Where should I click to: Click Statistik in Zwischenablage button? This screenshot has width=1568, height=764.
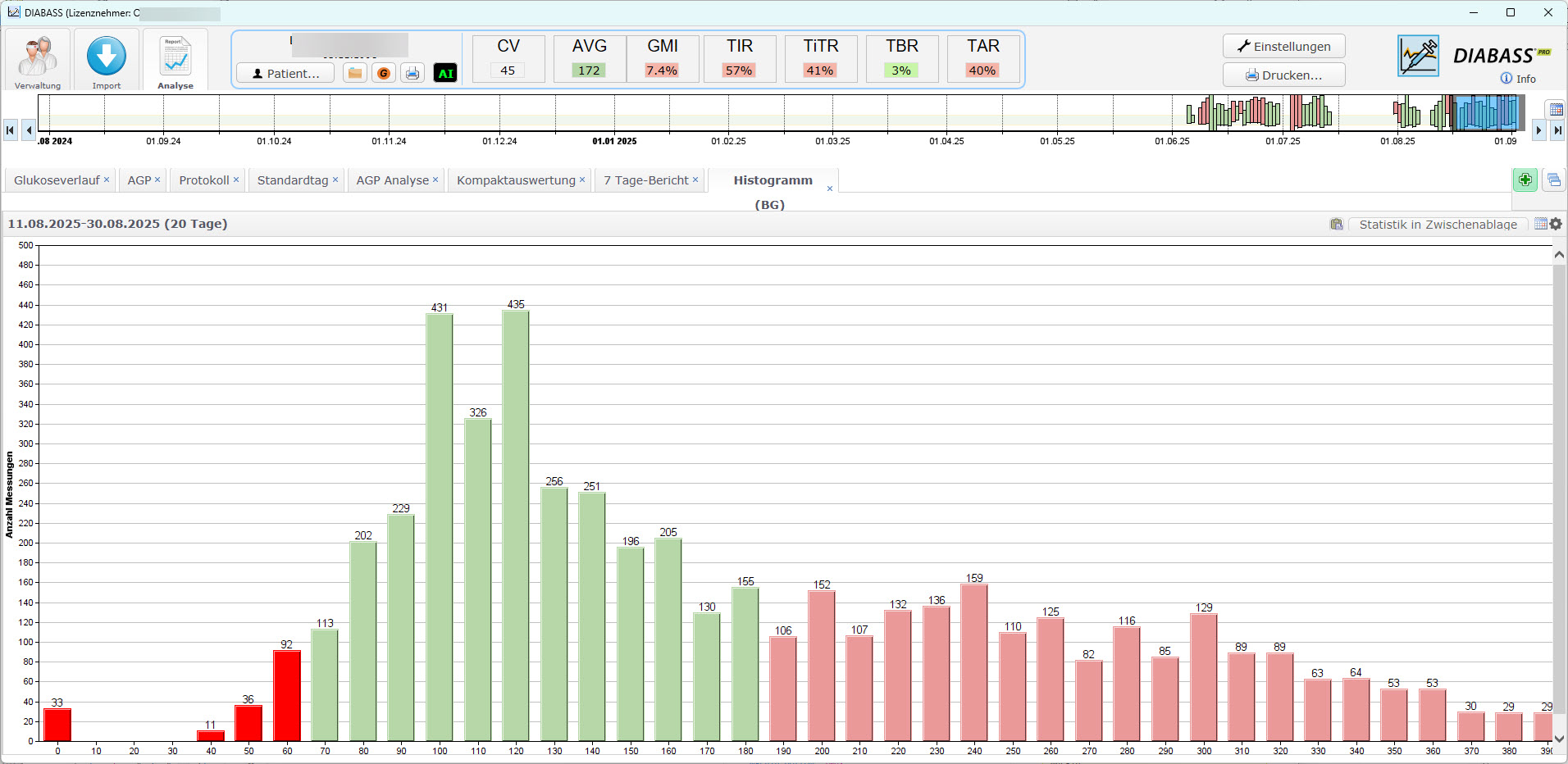click(x=1437, y=225)
